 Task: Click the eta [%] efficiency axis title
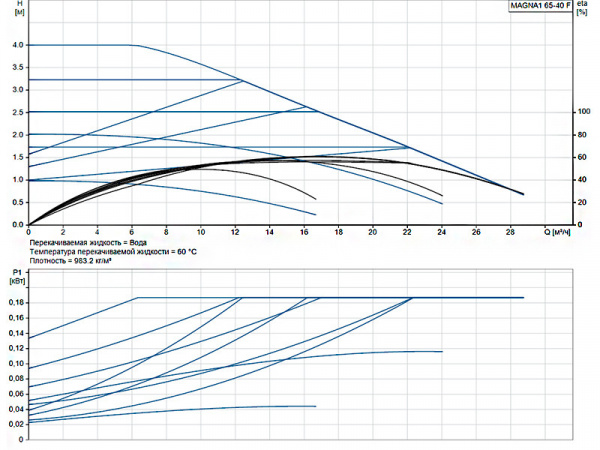(585, 11)
